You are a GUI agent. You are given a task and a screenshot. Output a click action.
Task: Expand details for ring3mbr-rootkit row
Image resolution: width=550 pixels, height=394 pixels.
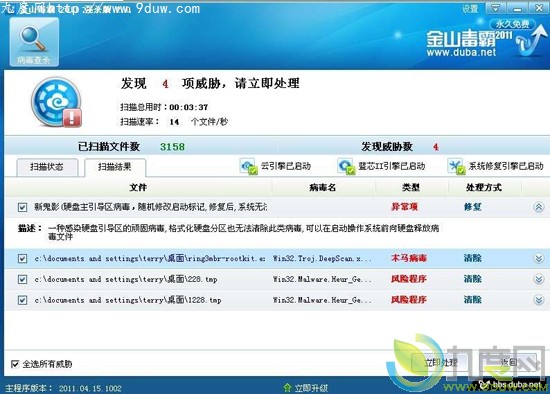tap(539, 259)
